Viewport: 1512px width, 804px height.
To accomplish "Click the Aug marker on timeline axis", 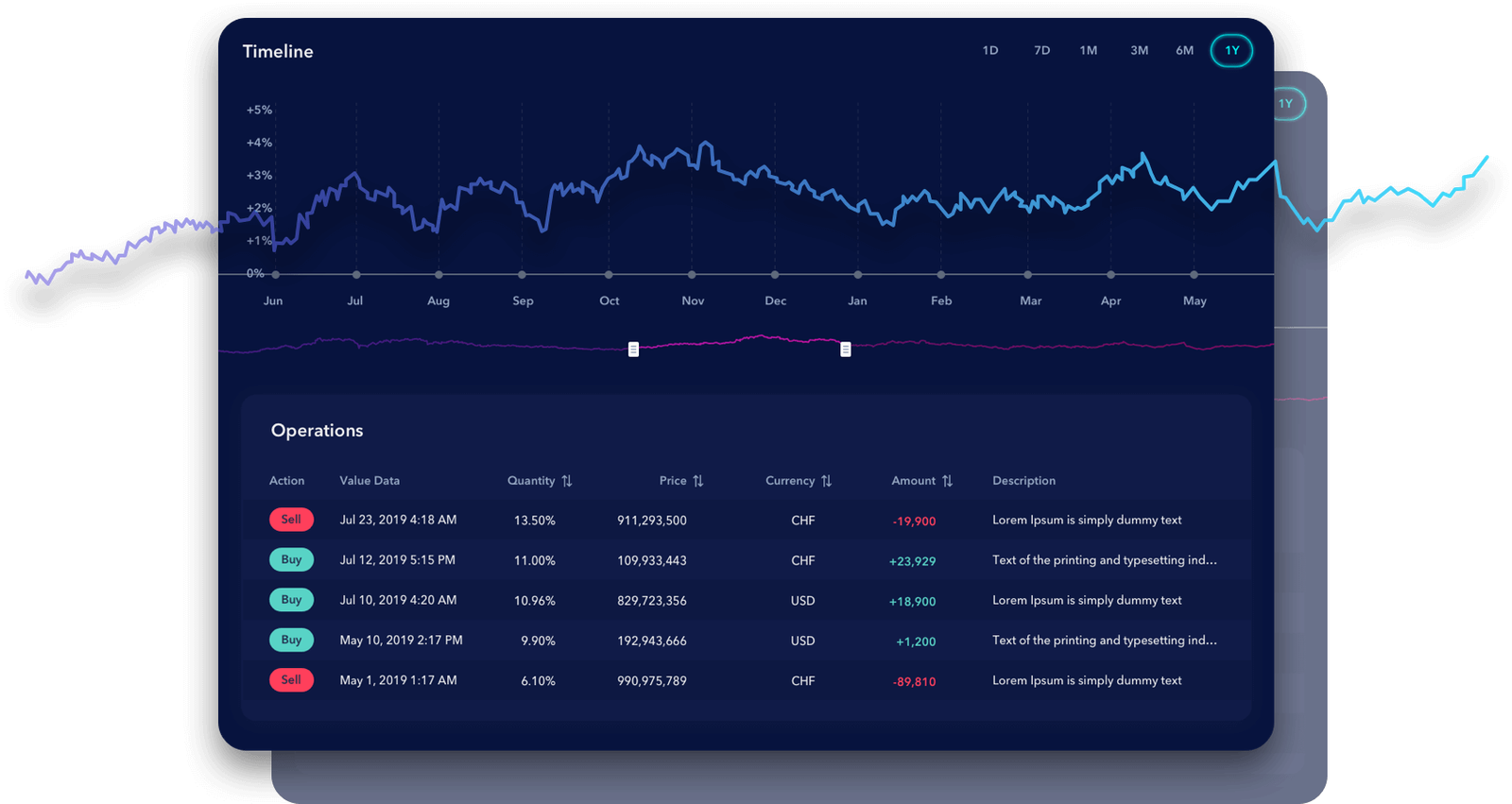I will [x=439, y=275].
